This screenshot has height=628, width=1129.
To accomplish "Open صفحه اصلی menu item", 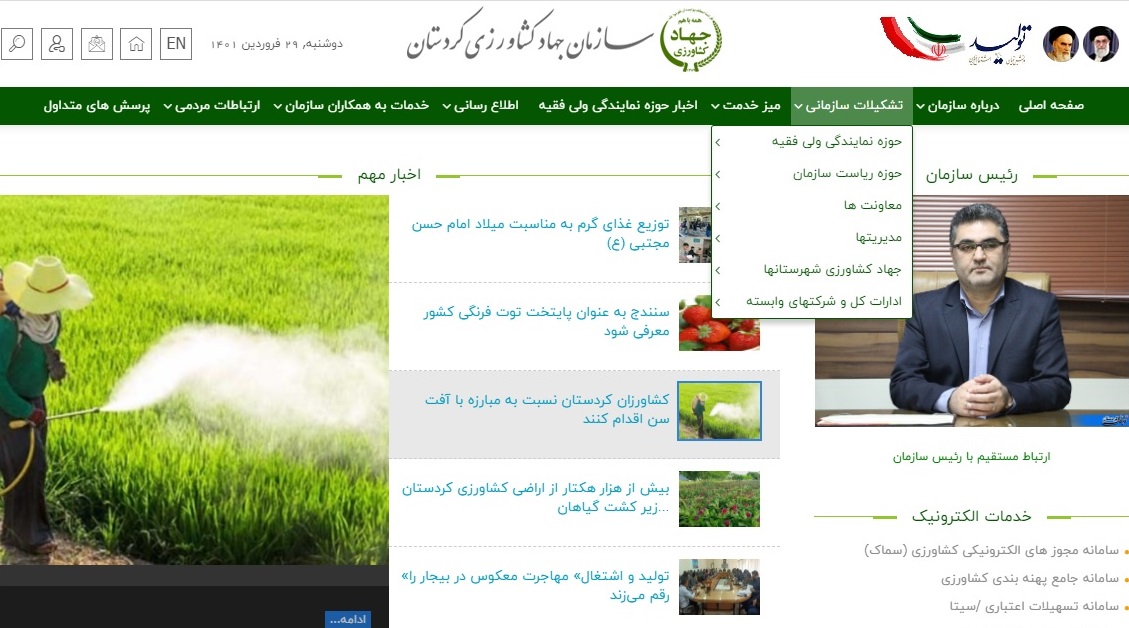I will (x=1051, y=106).
